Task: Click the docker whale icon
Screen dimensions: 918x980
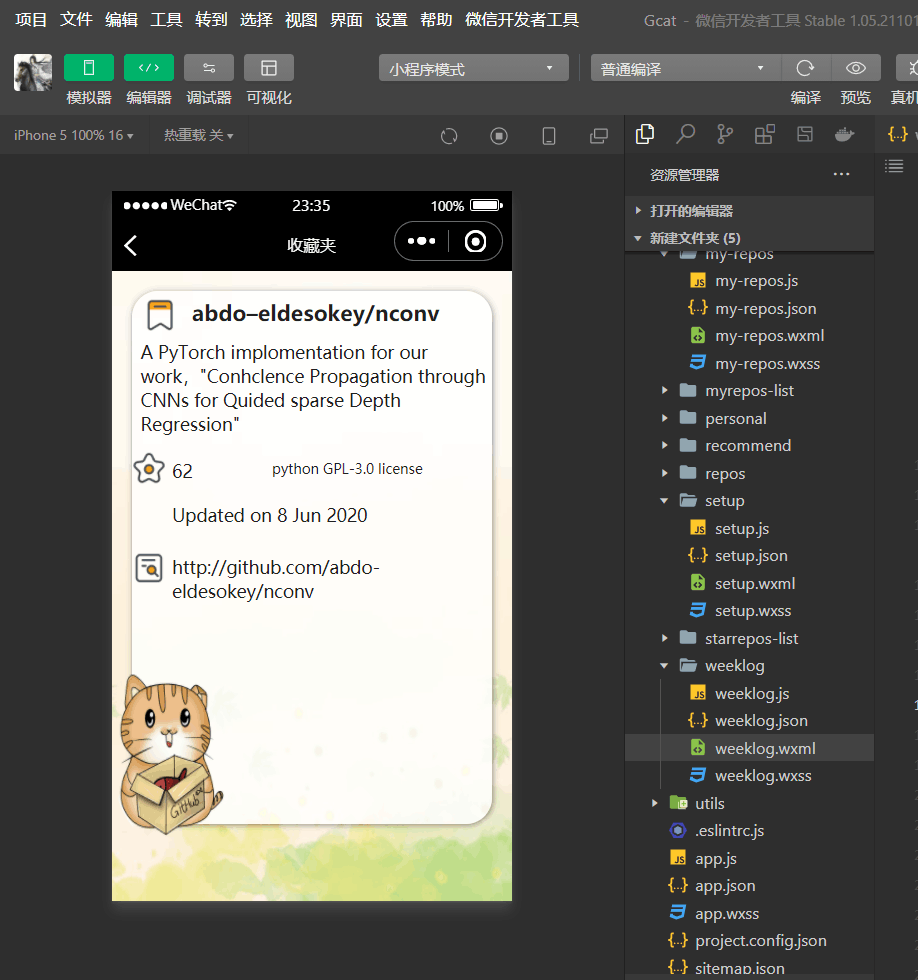Action: (x=844, y=134)
